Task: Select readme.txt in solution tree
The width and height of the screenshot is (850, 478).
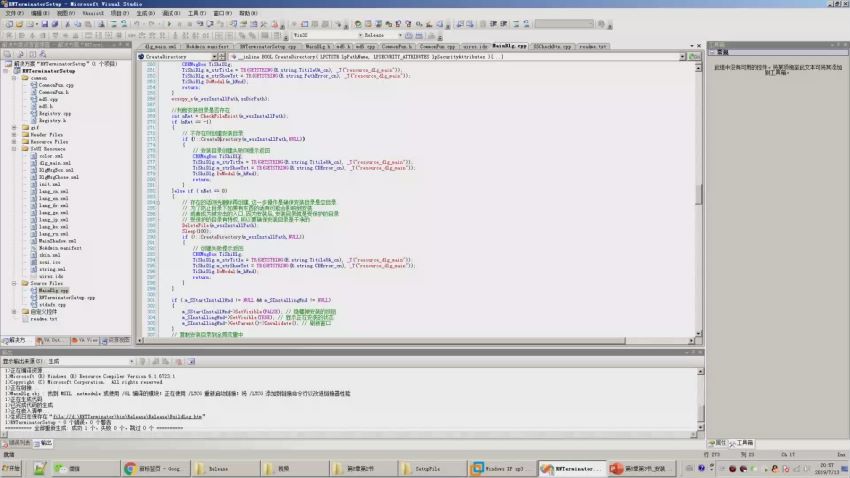Action: [x=43, y=319]
